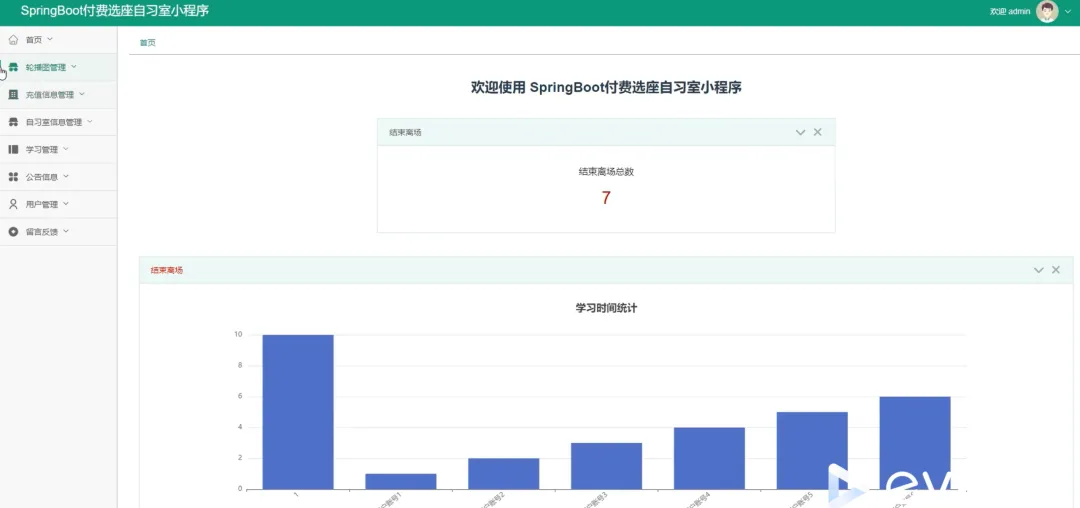Click the person icon beside 用户管理
This screenshot has width=1080, height=508.
pyautogui.click(x=13, y=204)
